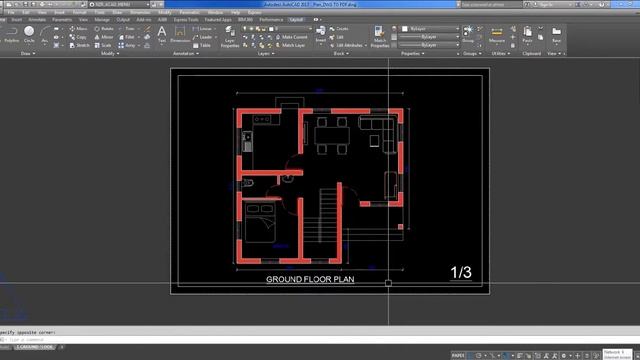The image size is (640, 360).
Task: Click the Offset tool icon
Action: (x=147, y=45)
